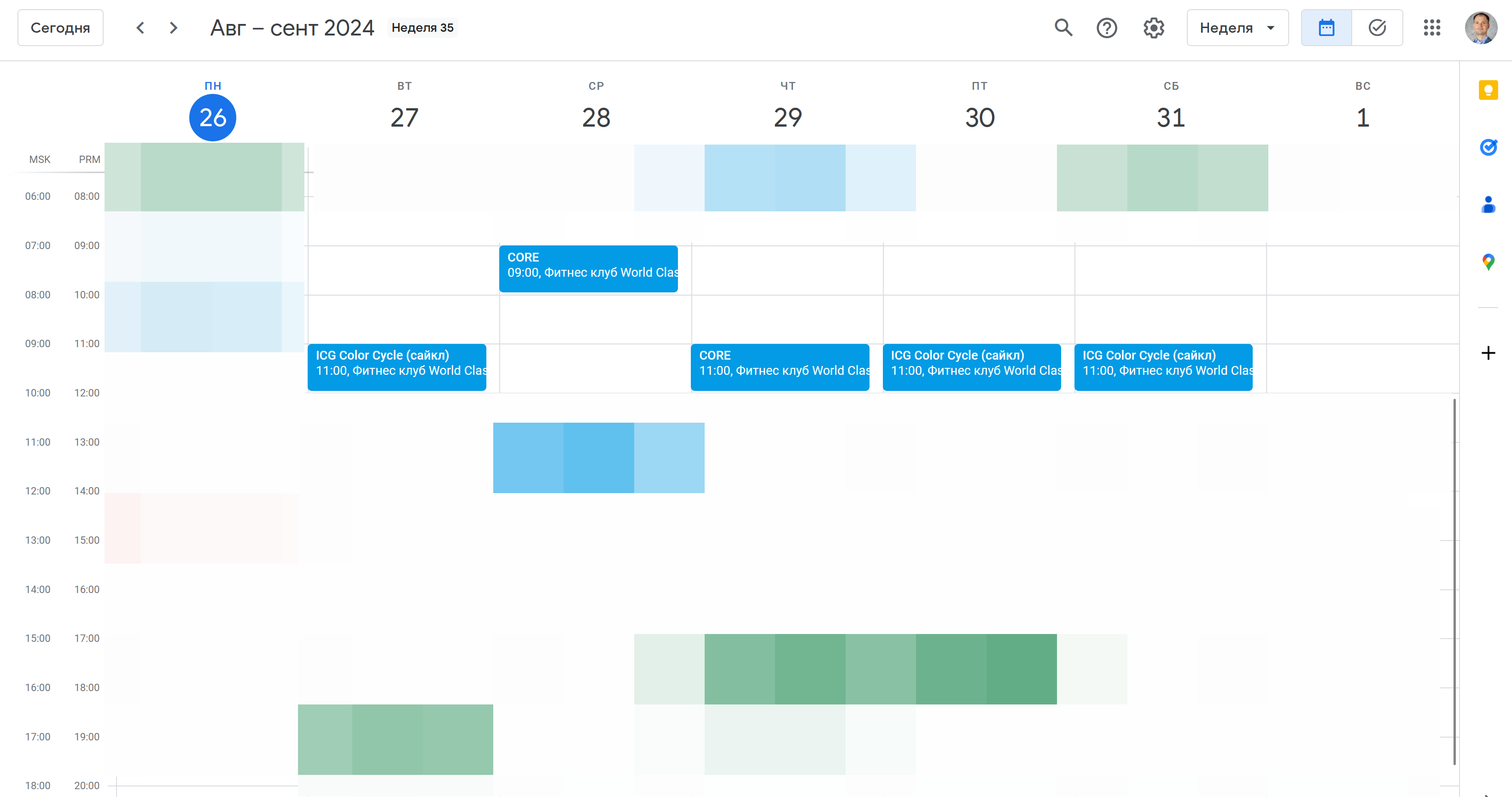Go to next week arrow
The image size is (1512, 797).
pyautogui.click(x=173, y=28)
